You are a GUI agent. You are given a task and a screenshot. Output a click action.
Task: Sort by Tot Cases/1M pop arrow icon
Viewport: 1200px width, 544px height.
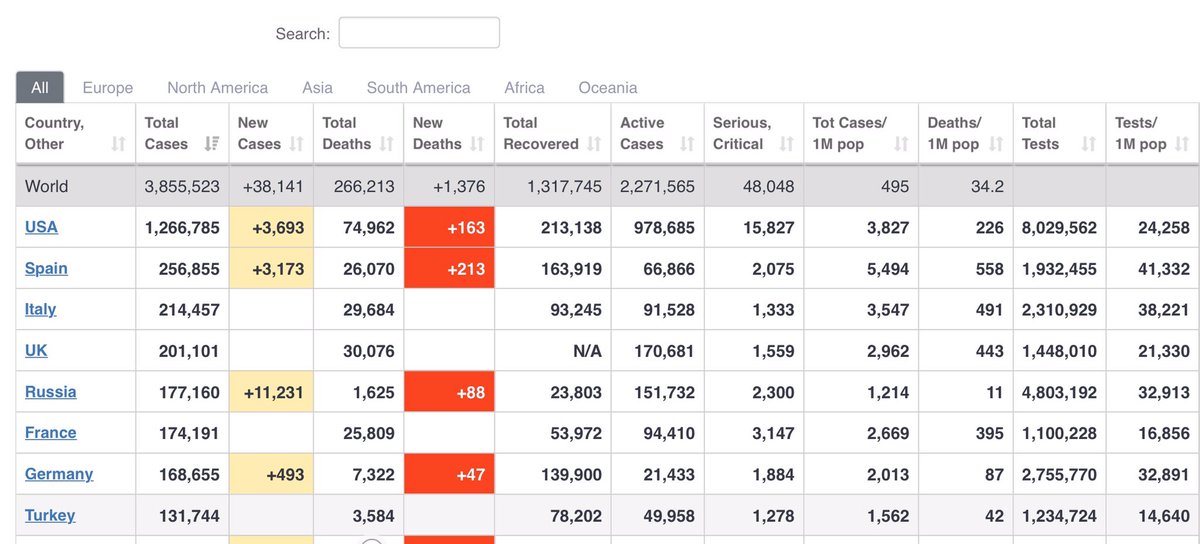click(x=901, y=144)
